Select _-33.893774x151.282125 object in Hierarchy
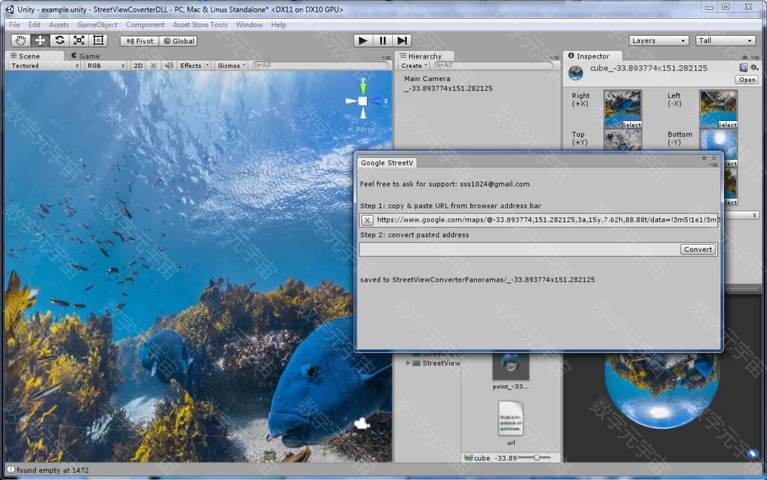This screenshot has height=480, width=767. click(448, 89)
